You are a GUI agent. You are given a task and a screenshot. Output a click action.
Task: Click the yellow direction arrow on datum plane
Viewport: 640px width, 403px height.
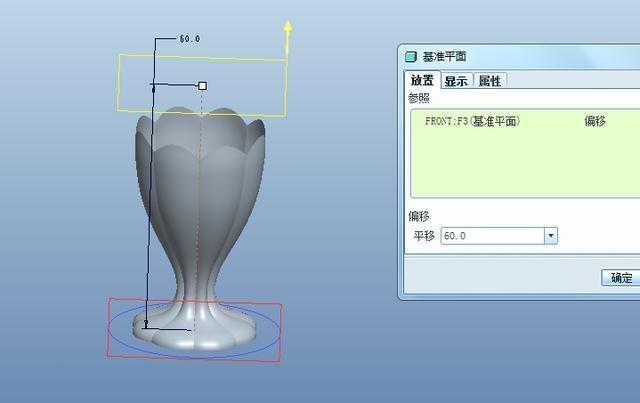(288, 38)
